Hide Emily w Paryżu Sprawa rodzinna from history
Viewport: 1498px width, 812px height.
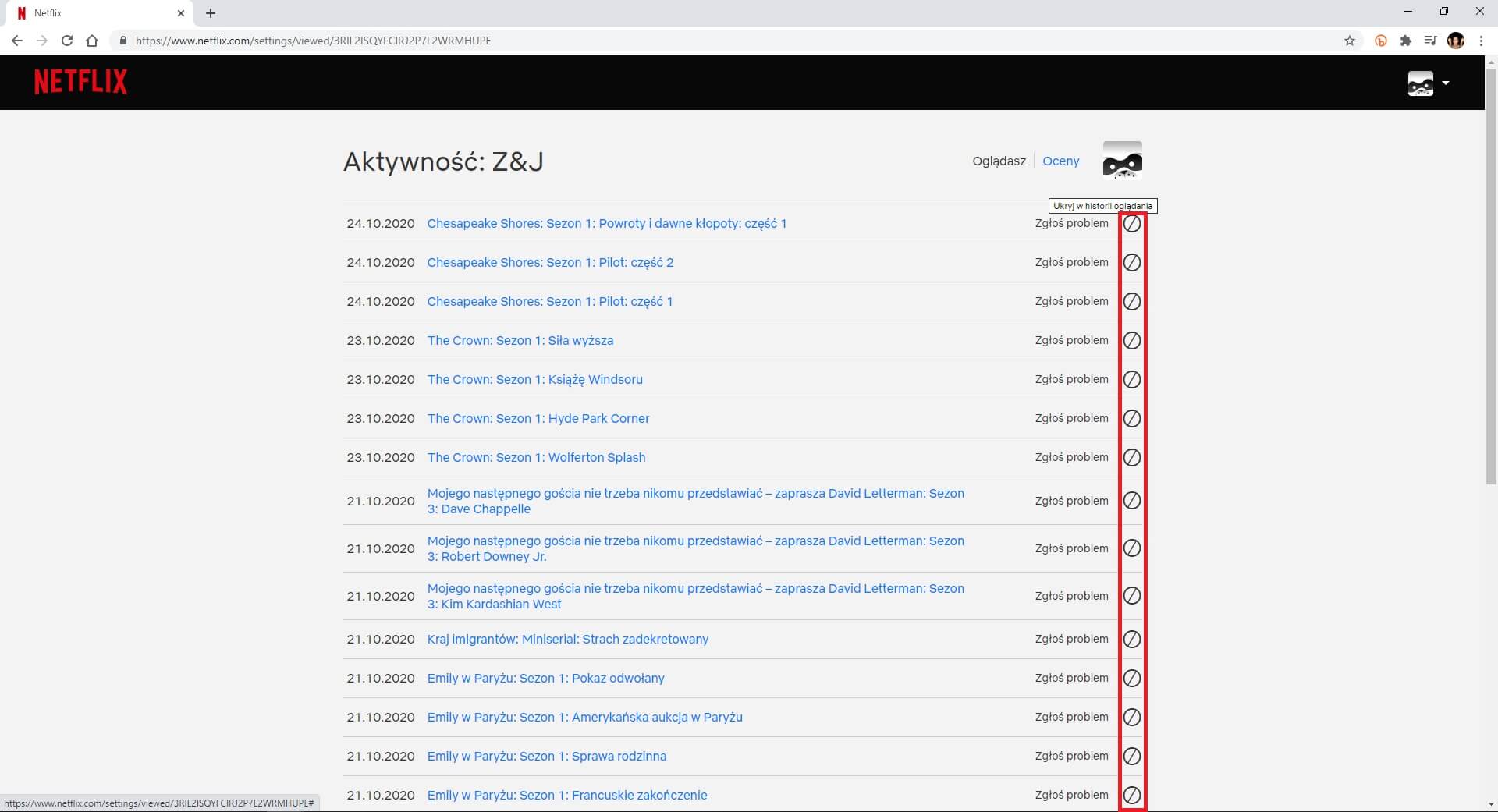(1131, 757)
